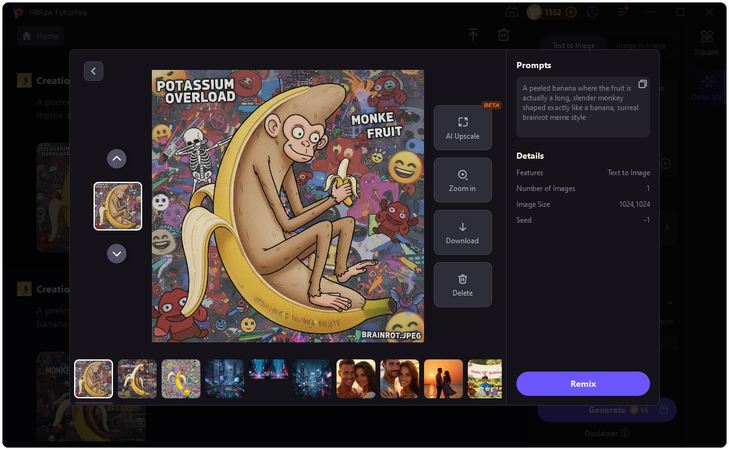
Task: Go back using the left arrow button
Action: [93, 71]
